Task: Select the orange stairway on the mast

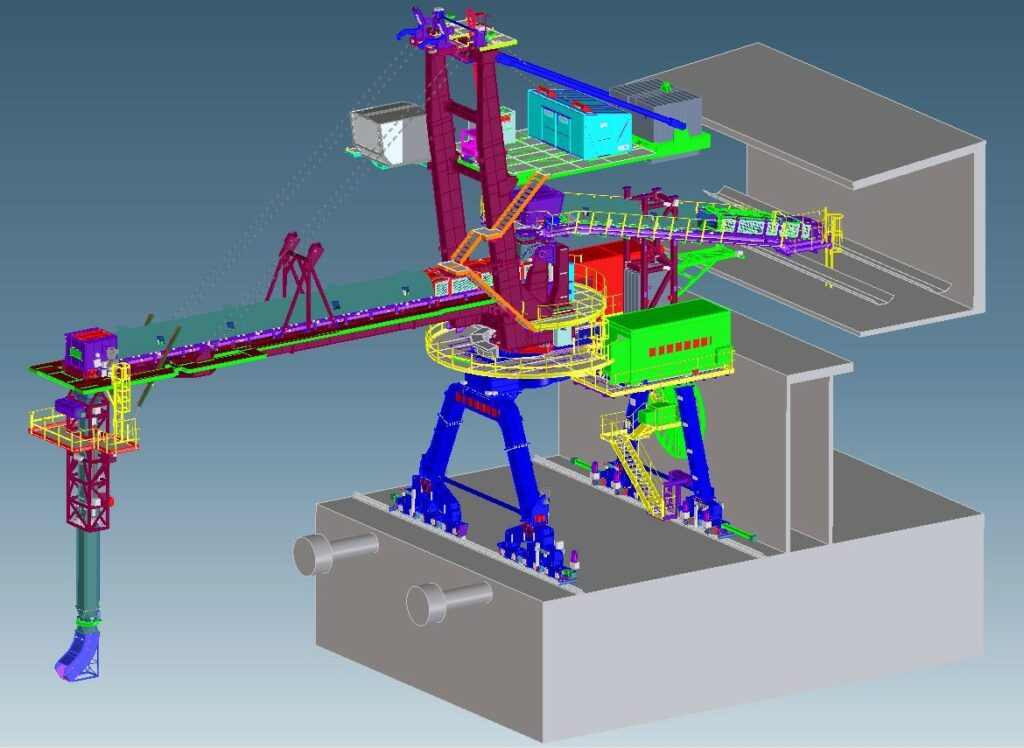Action: tap(500, 232)
